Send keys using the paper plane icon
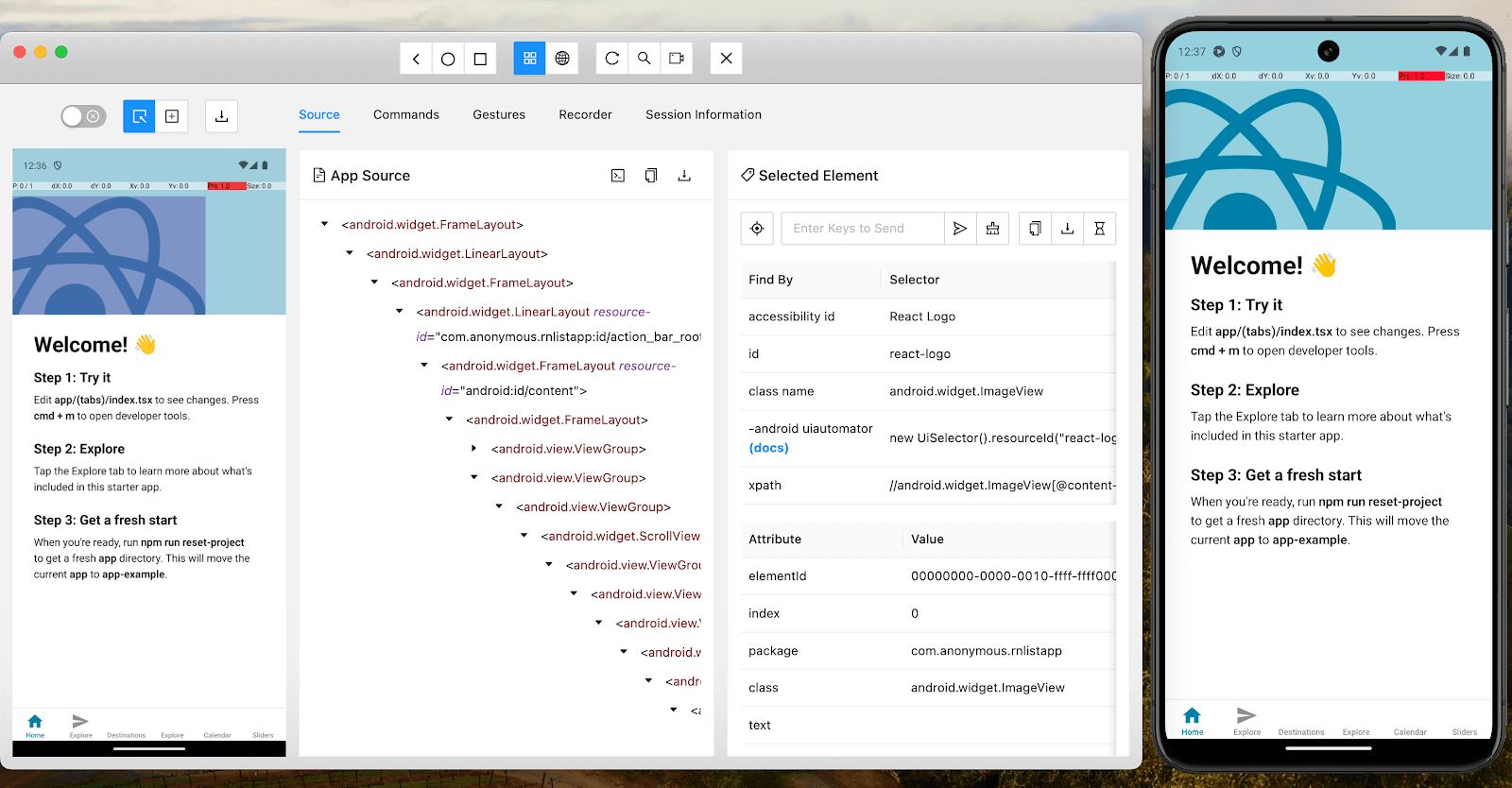1512x788 pixels. pyautogui.click(x=960, y=229)
